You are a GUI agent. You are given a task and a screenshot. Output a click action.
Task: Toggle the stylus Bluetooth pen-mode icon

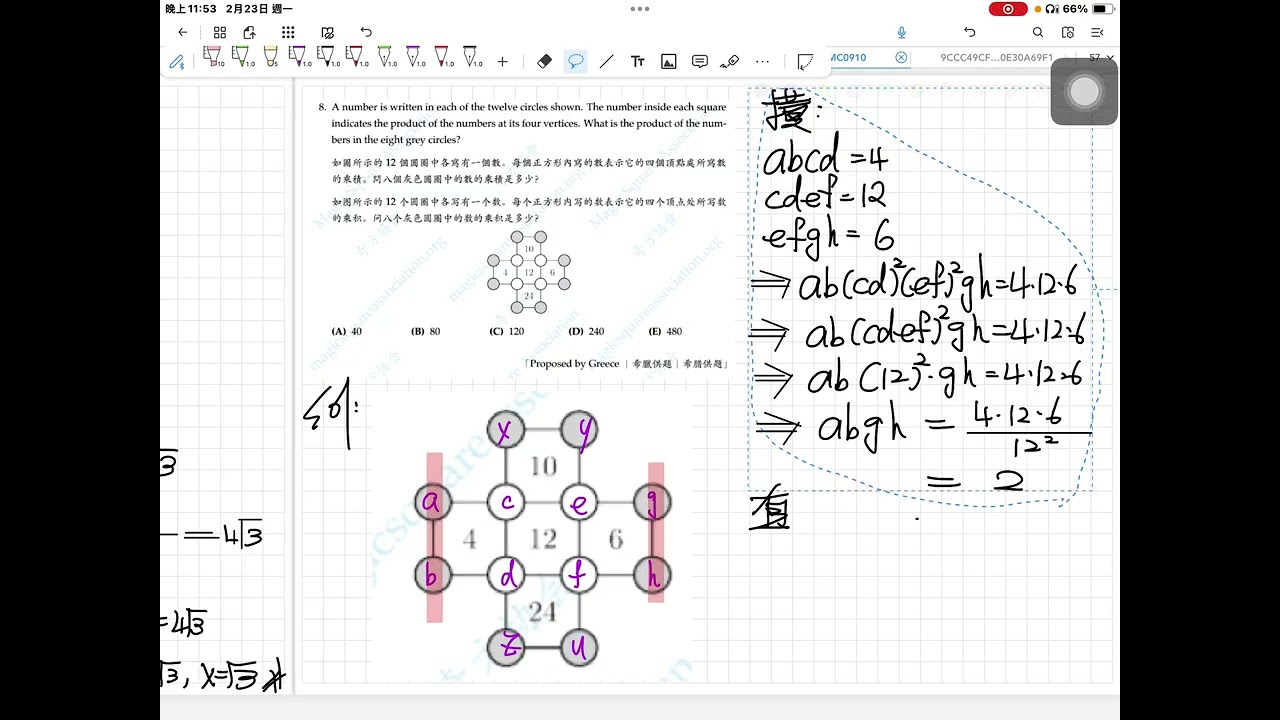click(177, 62)
